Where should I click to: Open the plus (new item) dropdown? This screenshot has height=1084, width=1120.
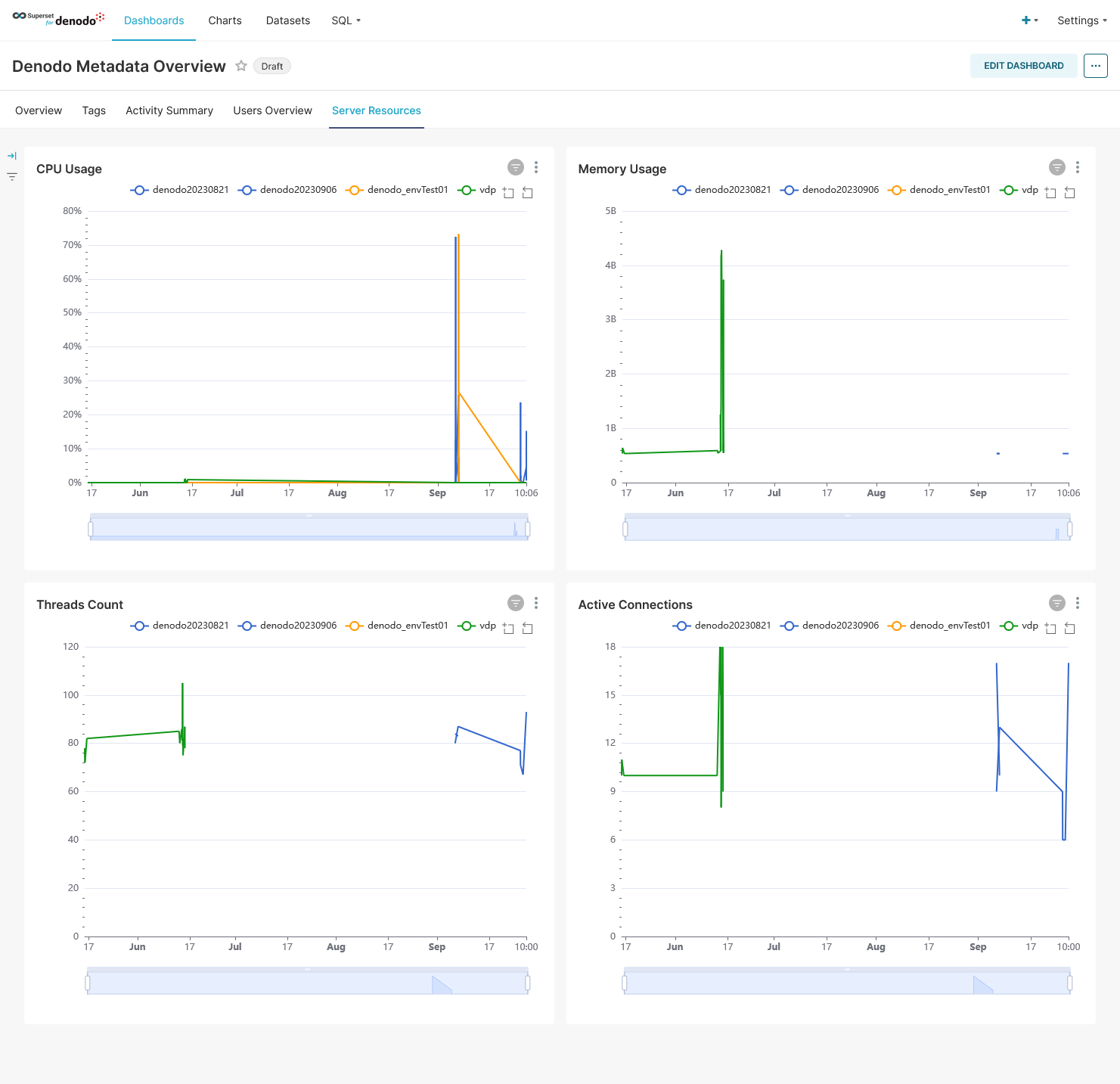[x=1030, y=20]
